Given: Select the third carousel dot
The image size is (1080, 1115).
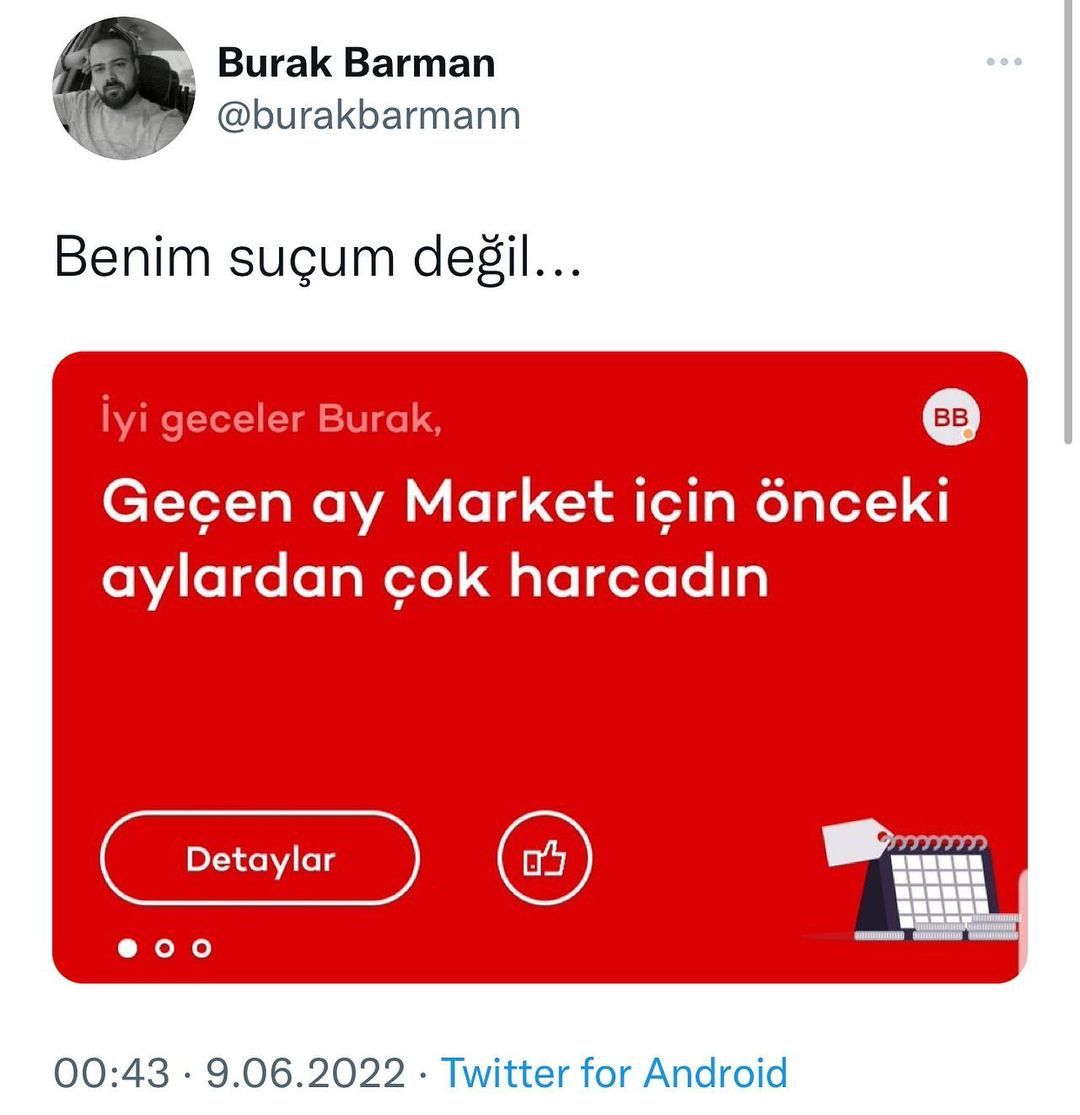Looking at the screenshot, I should (x=202, y=948).
